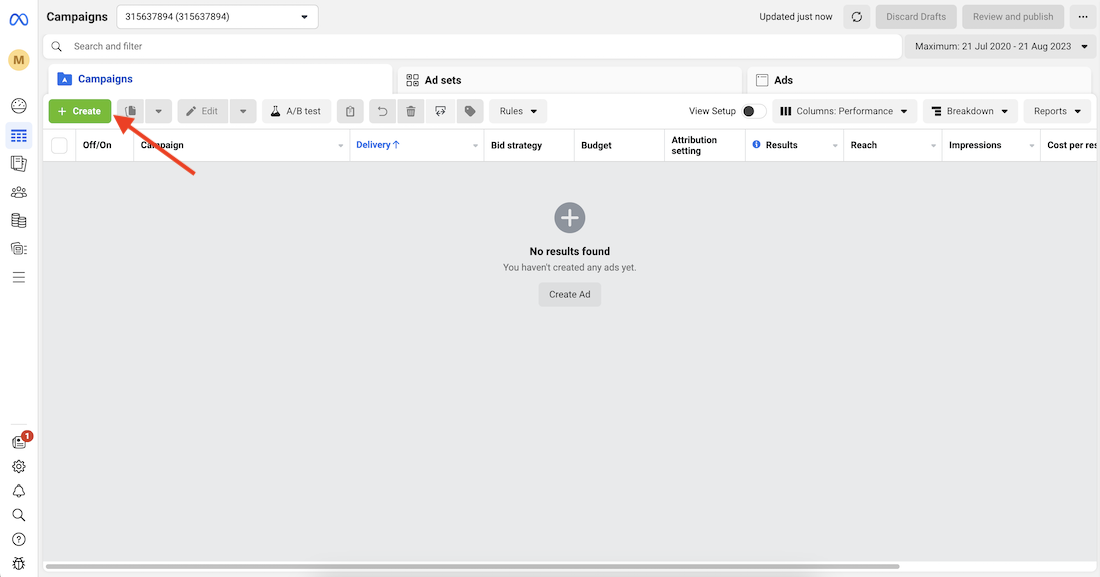The height and width of the screenshot is (577, 1100).
Task: Switch to the Ad sets tab
Action: pos(443,80)
